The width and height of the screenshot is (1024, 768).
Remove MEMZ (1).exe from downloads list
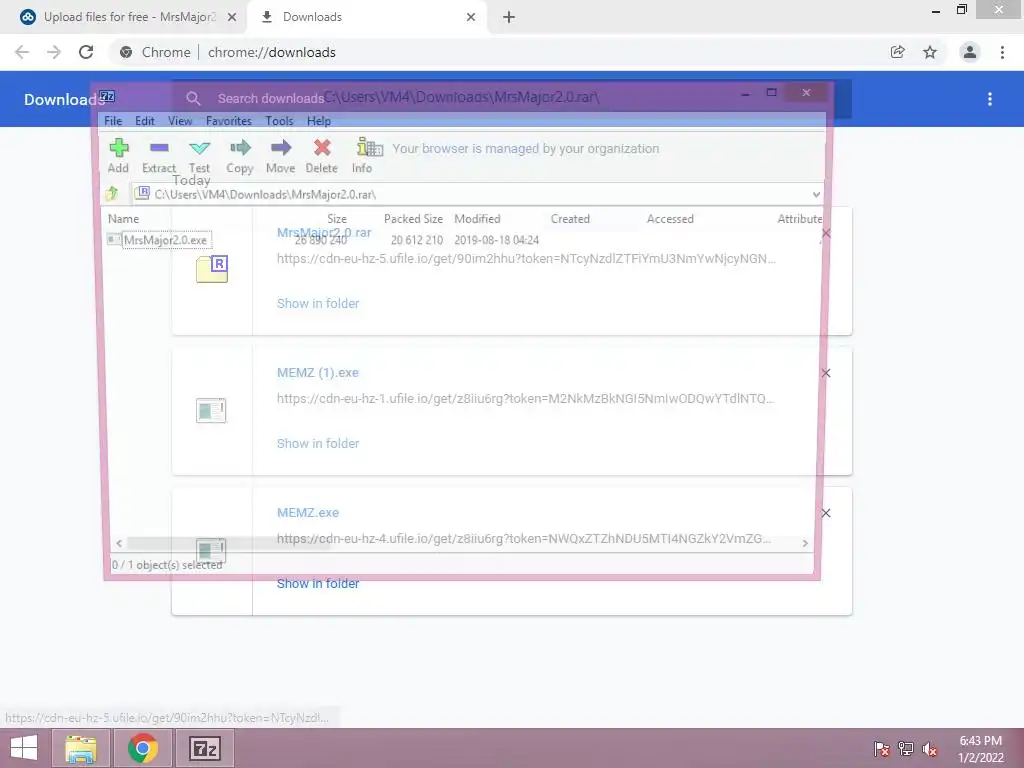825,373
